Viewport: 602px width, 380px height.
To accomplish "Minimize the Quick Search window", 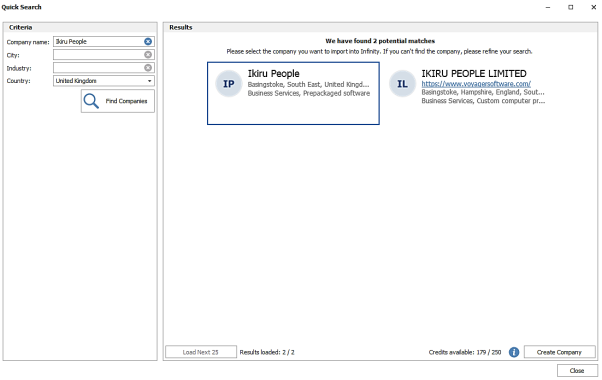I will (x=548, y=7).
